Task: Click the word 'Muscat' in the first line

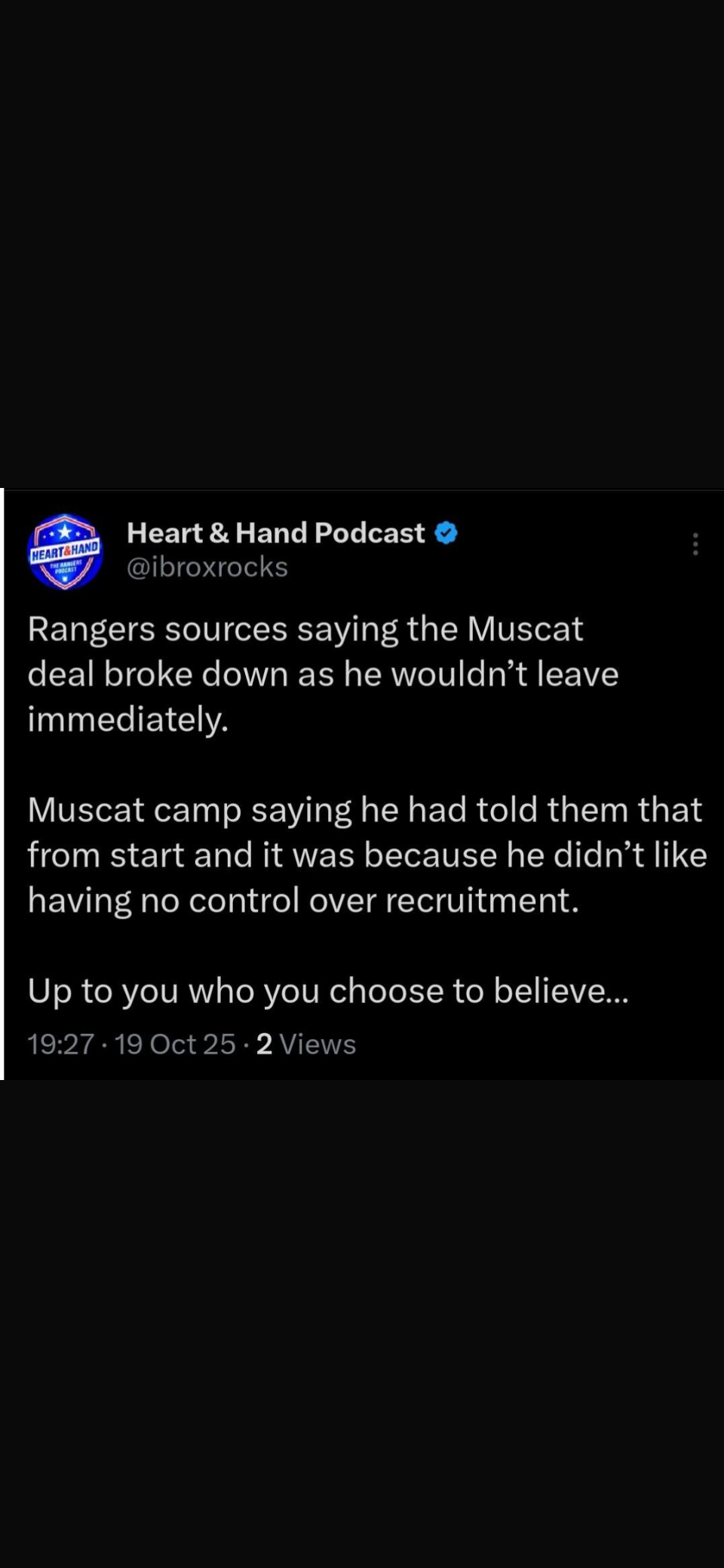Action: click(x=525, y=630)
